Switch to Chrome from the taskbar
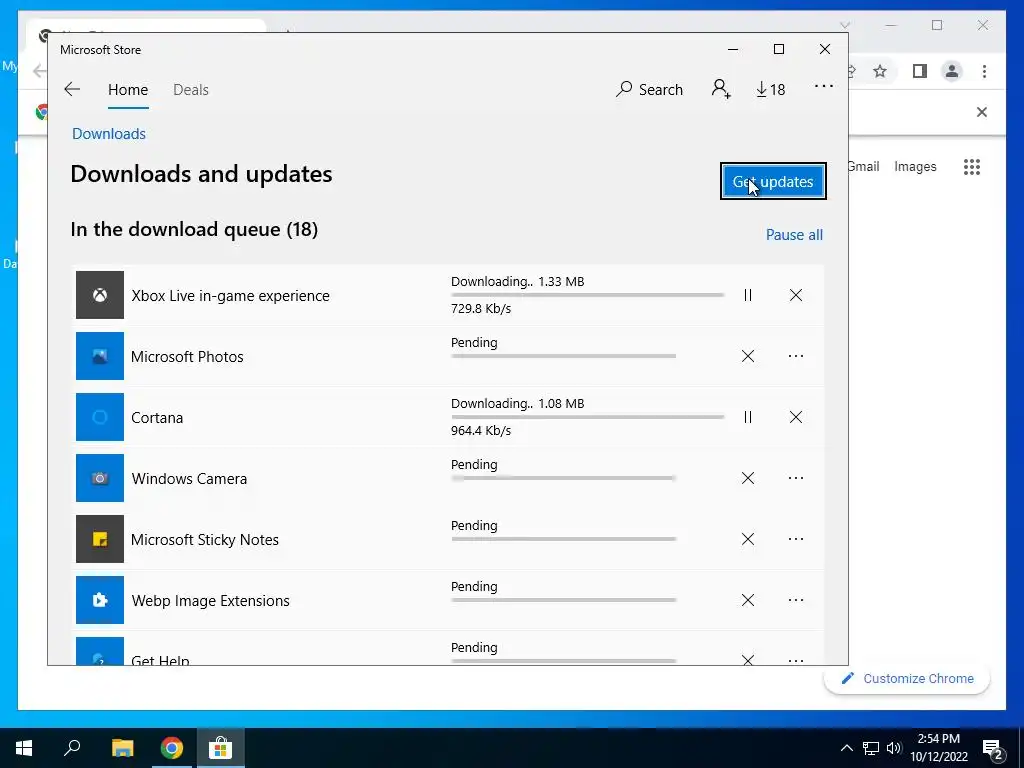 172,748
